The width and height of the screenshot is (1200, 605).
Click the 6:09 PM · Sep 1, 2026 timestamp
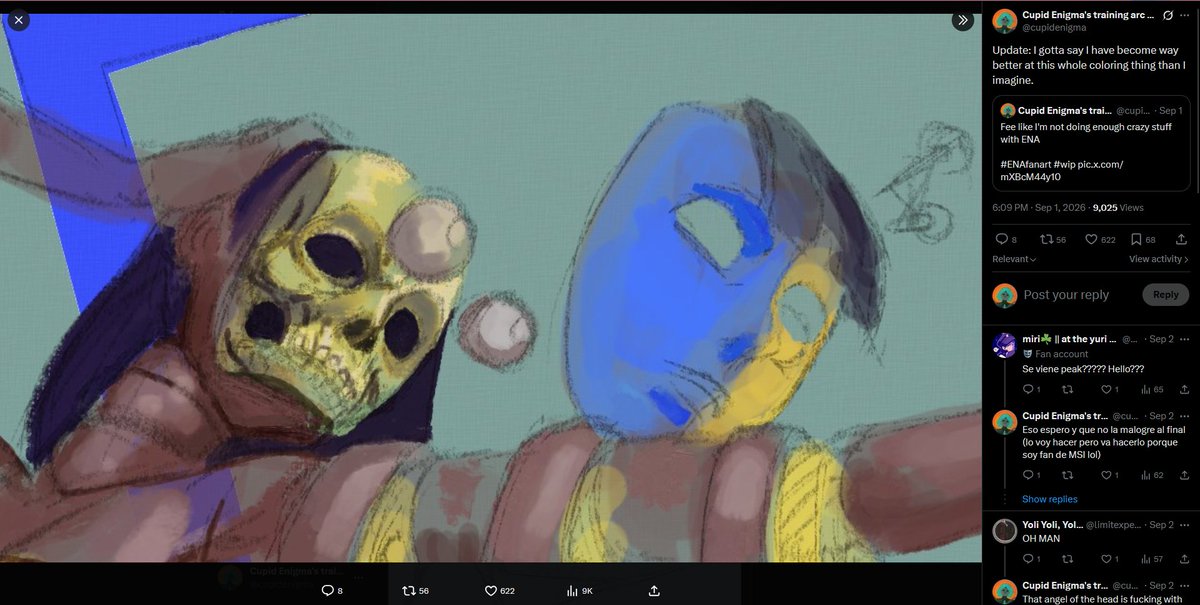pos(1040,208)
